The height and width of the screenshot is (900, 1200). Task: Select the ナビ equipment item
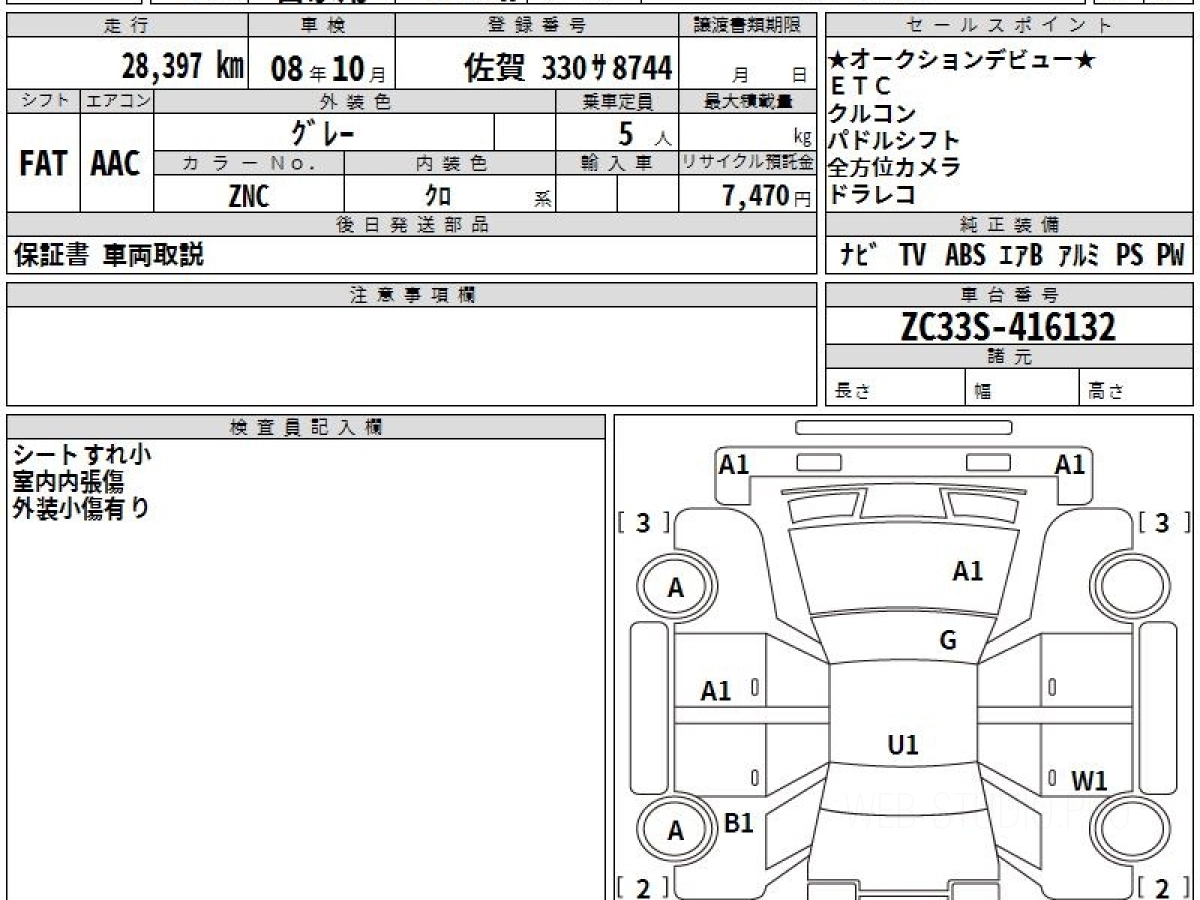[857, 256]
